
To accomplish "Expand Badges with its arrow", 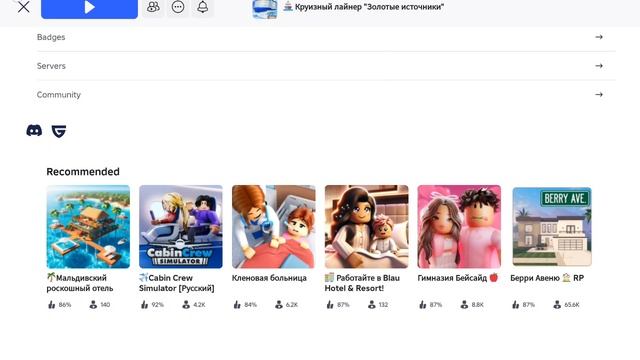I will [x=599, y=37].
